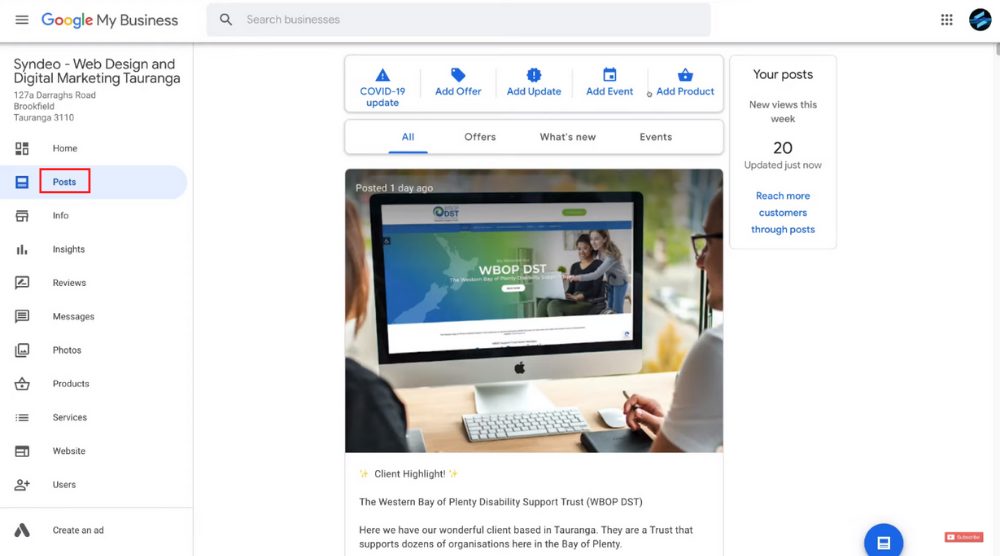The width and height of the screenshot is (1000, 556).
Task: Click the Messages chat icon
Action: pos(22,317)
